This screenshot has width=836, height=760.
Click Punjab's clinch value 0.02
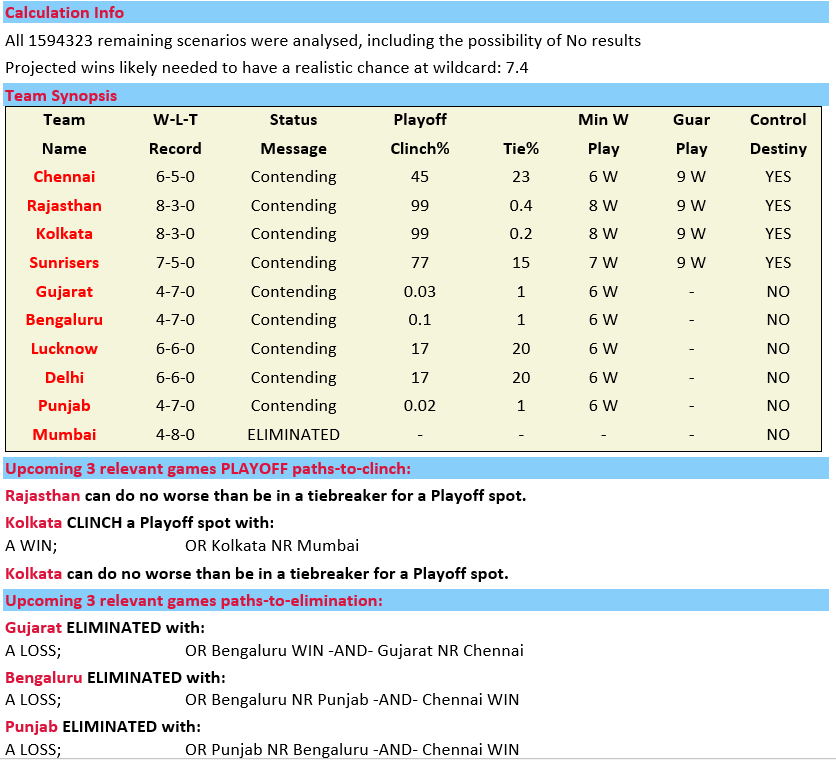click(420, 405)
